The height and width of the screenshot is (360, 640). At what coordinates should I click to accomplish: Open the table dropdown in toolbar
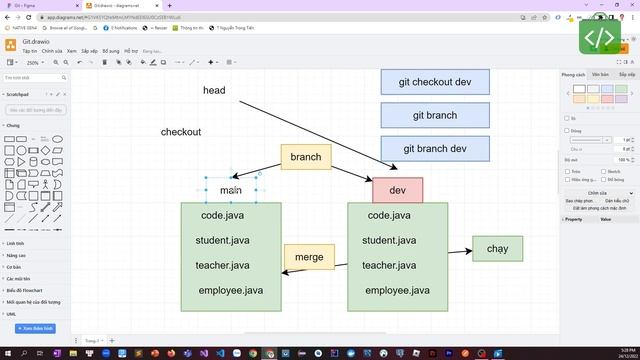231,62
